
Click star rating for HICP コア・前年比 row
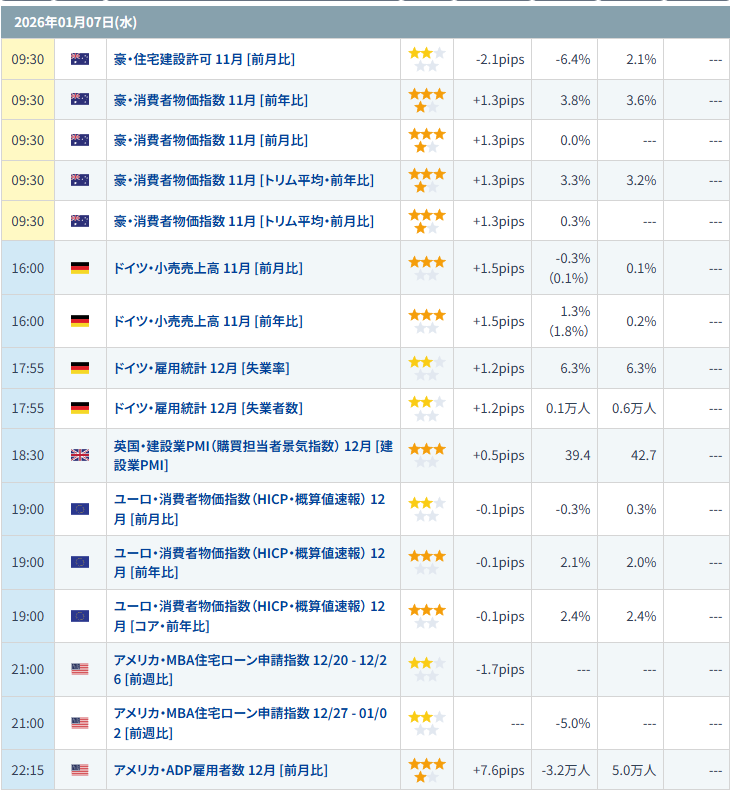point(427,616)
